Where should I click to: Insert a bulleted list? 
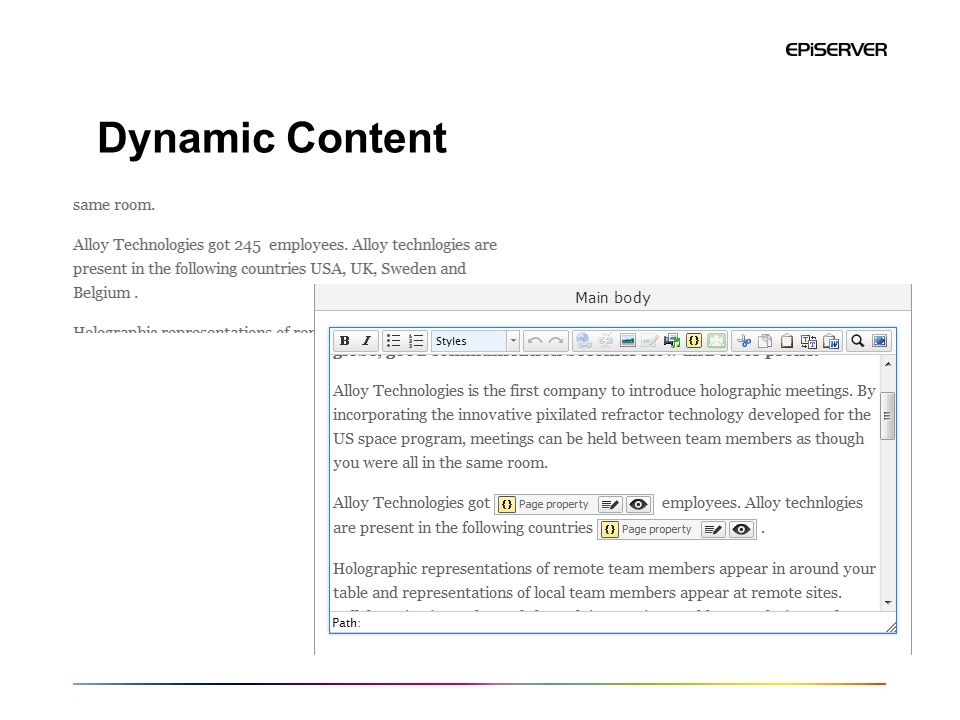pos(394,341)
